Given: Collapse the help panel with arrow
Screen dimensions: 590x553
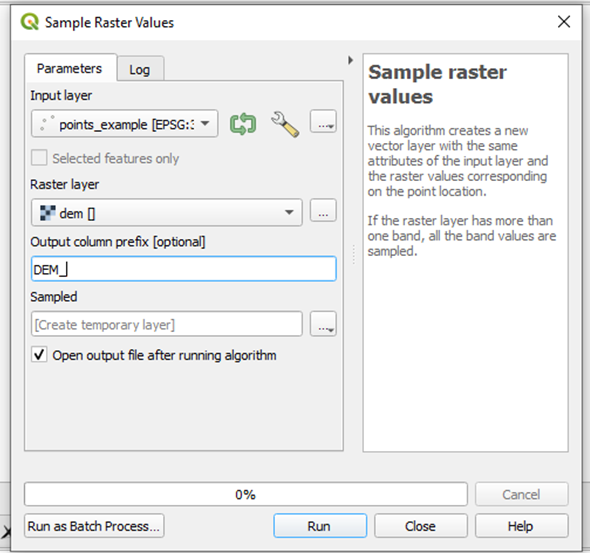Looking at the screenshot, I should [350, 60].
